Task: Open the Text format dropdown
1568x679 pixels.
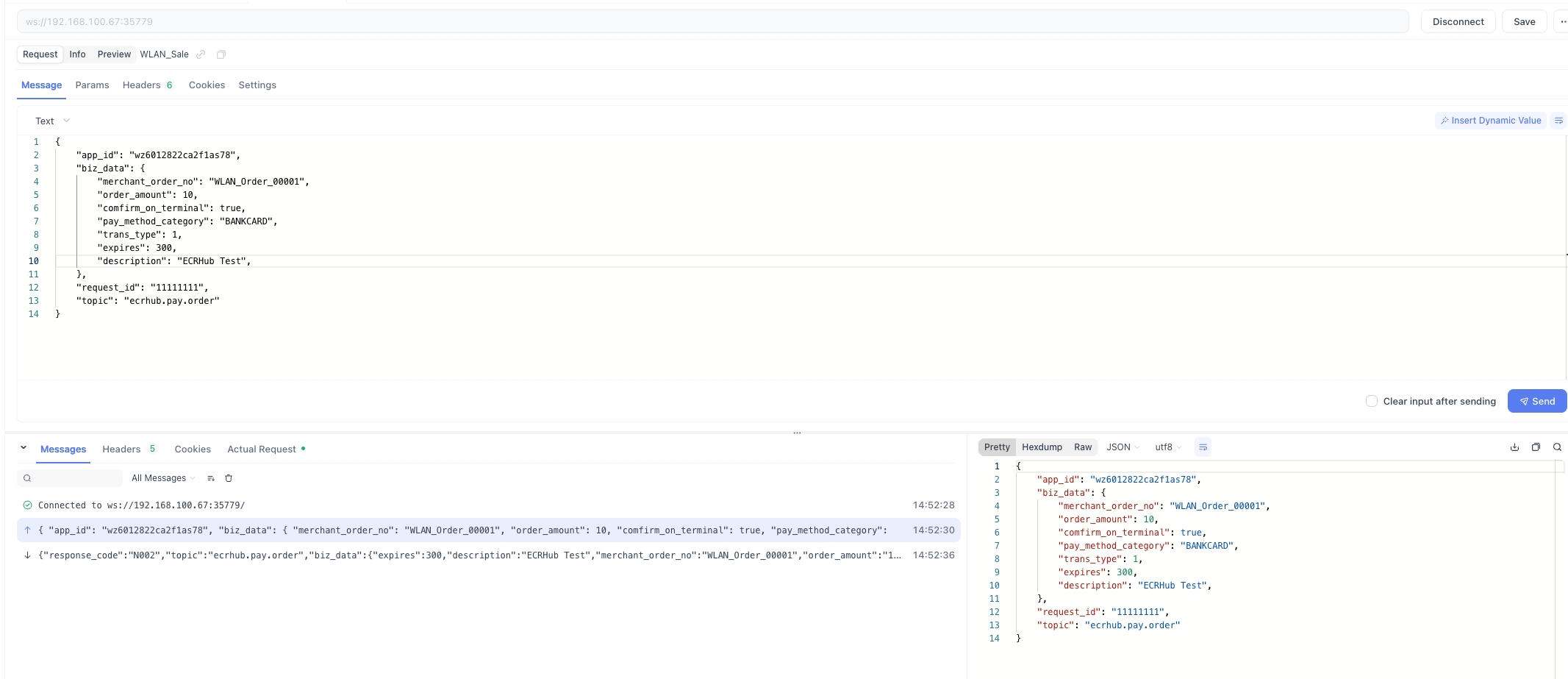Action: [52, 121]
